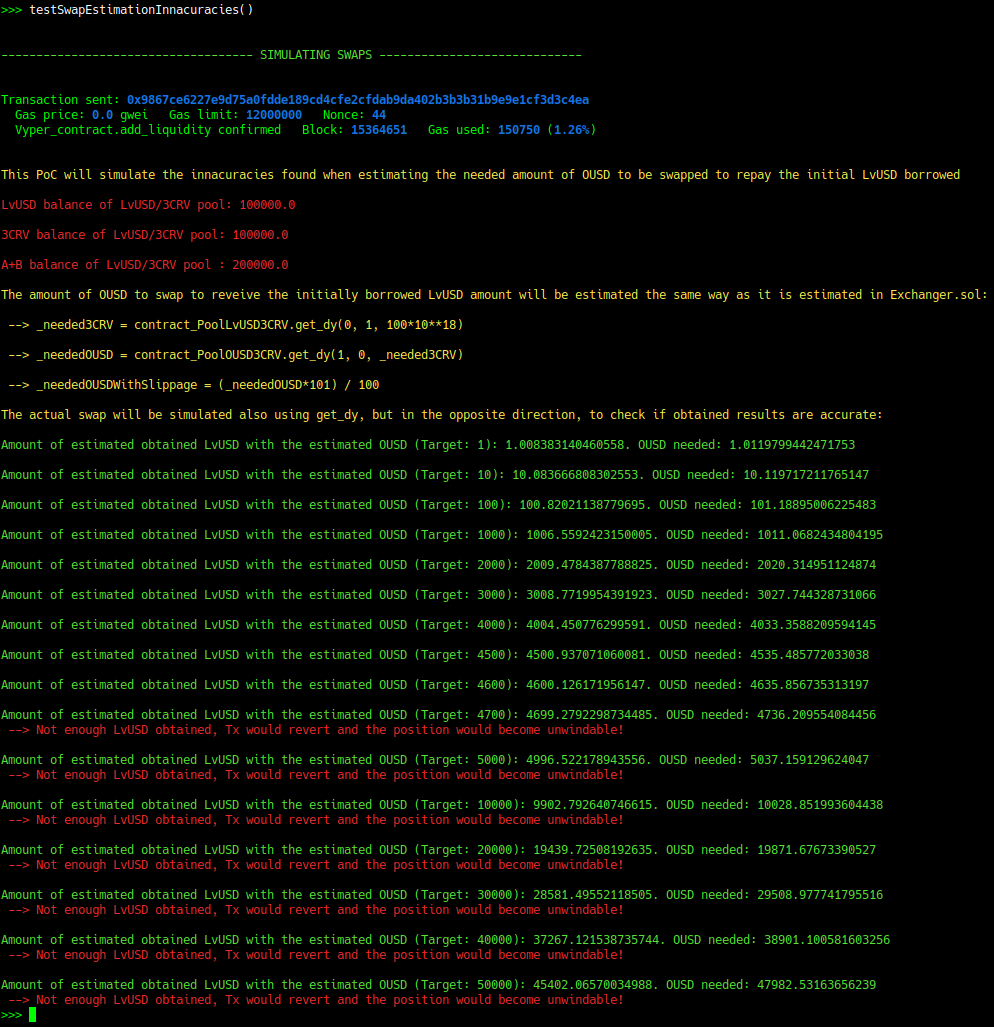
Task: Click the _neededOUSDWithSlippage formula line
Action: [194, 385]
